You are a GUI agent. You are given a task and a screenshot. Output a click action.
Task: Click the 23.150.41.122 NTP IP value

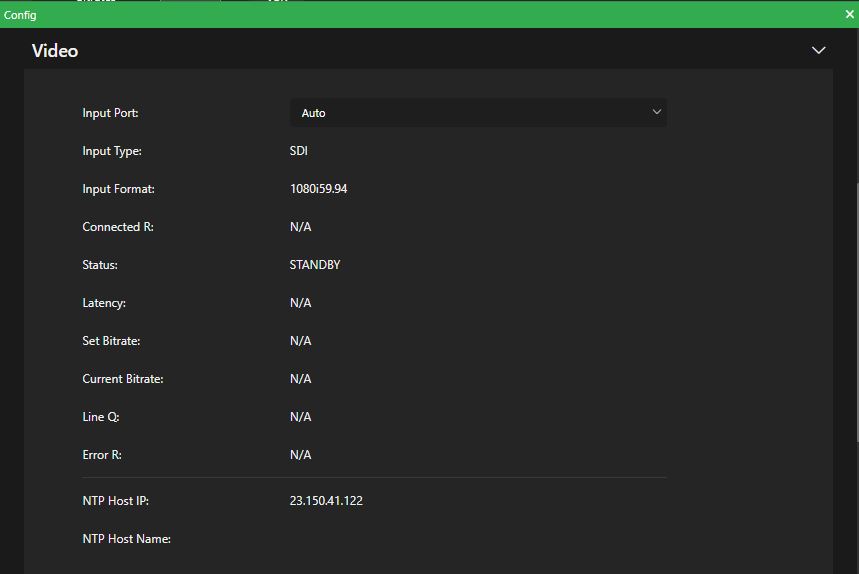tap(326, 501)
